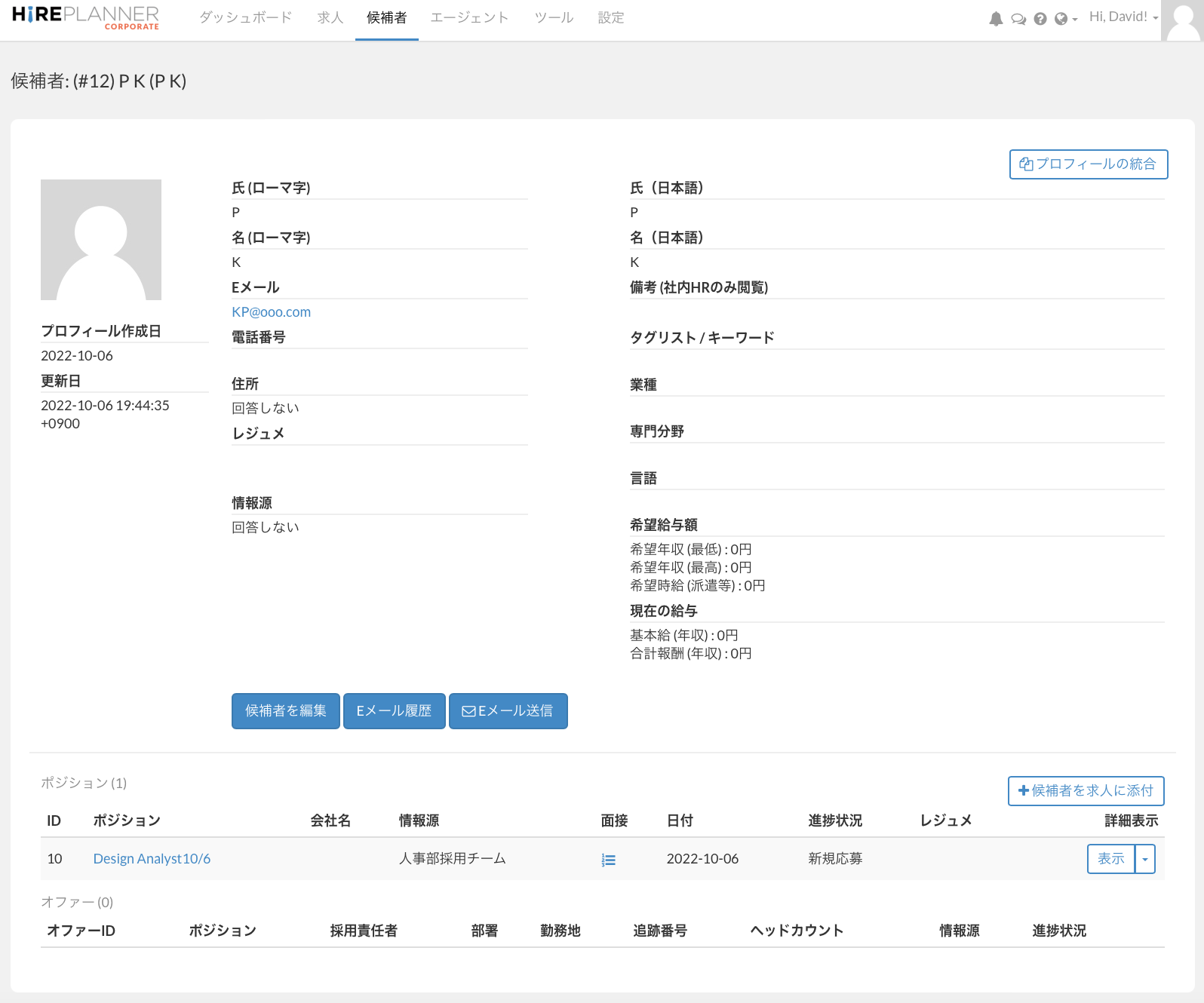Screen dimensions: 1204x1003
Task: Click the candidate profile photo placeholder
Action: point(101,240)
